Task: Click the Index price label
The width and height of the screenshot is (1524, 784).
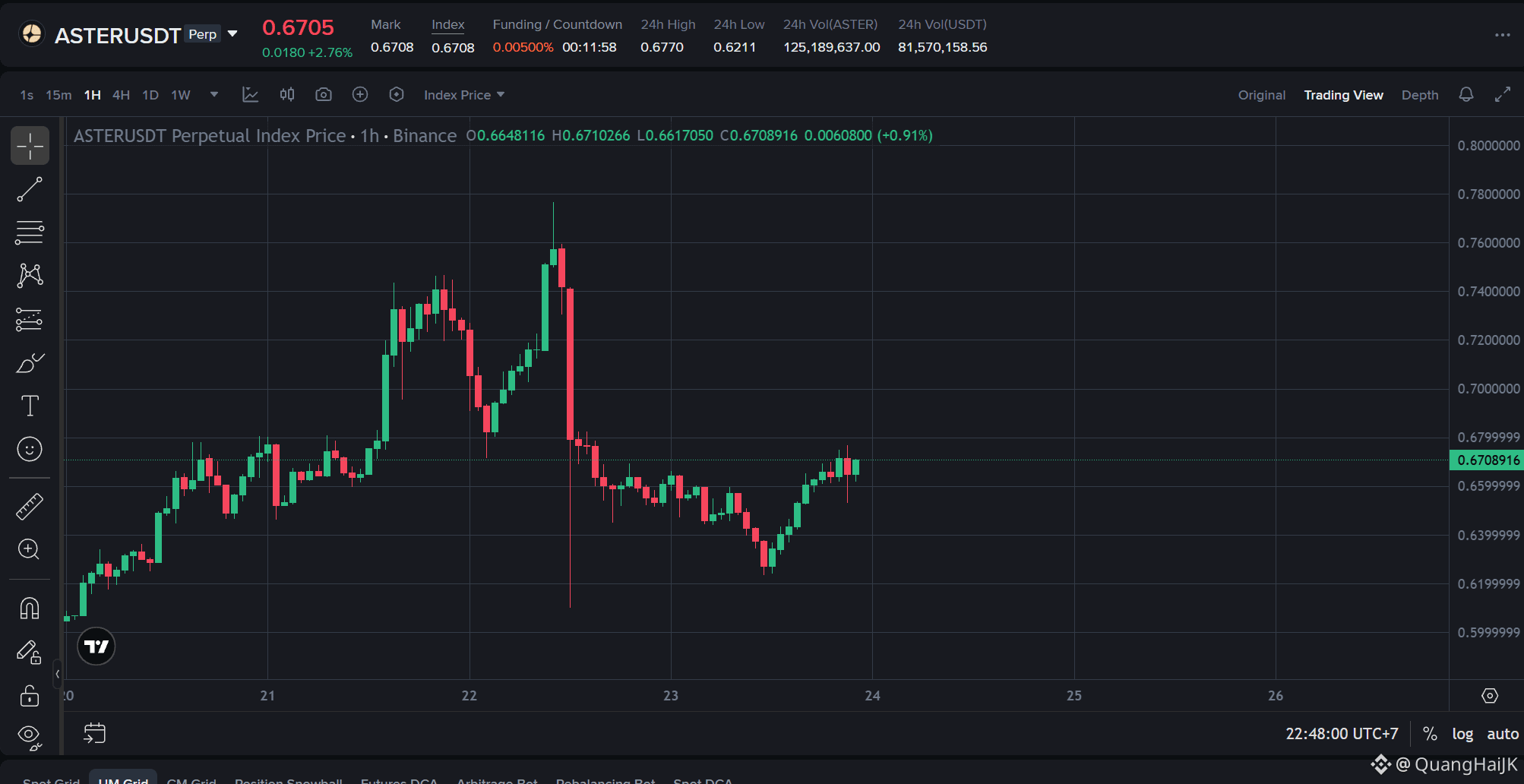Action: 448,24
